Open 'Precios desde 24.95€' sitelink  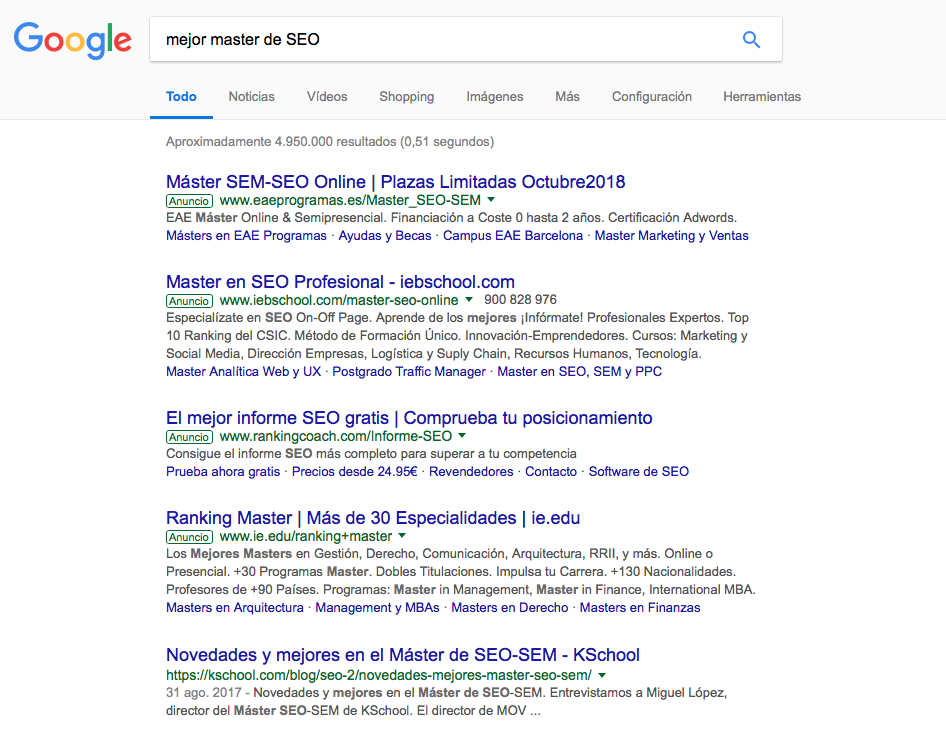coord(355,472)
